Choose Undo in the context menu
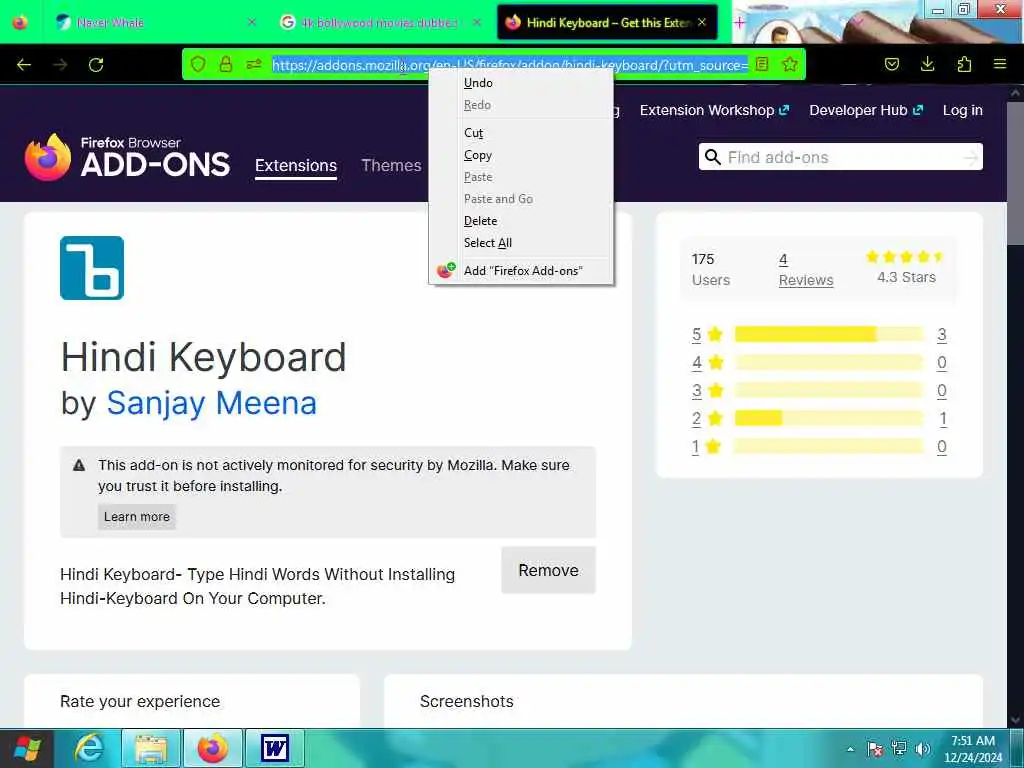Viewport: 1024px width, 768px height. [520, 83]
